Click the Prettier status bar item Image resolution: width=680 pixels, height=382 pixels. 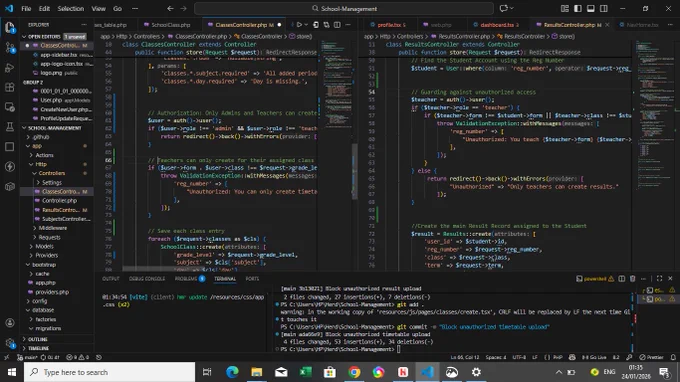pos(652,357)
